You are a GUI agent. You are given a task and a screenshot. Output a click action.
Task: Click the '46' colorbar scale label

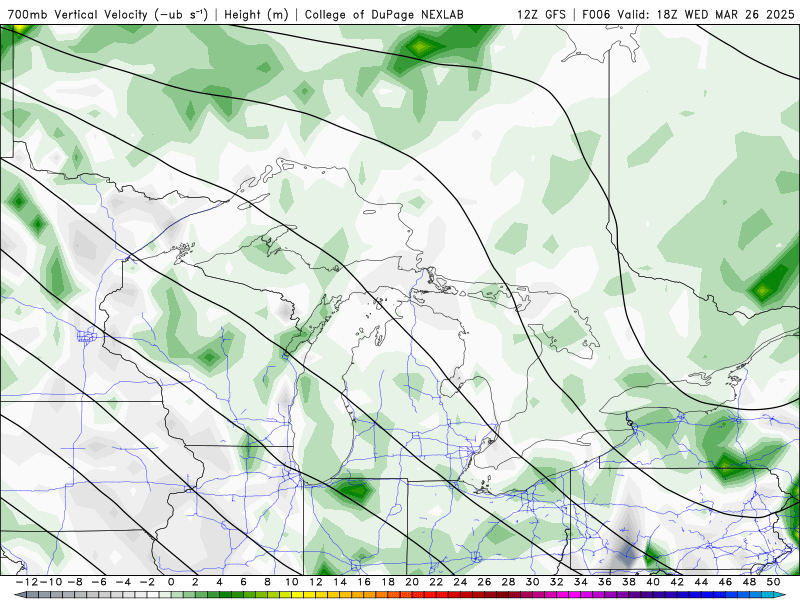point(726,582)
